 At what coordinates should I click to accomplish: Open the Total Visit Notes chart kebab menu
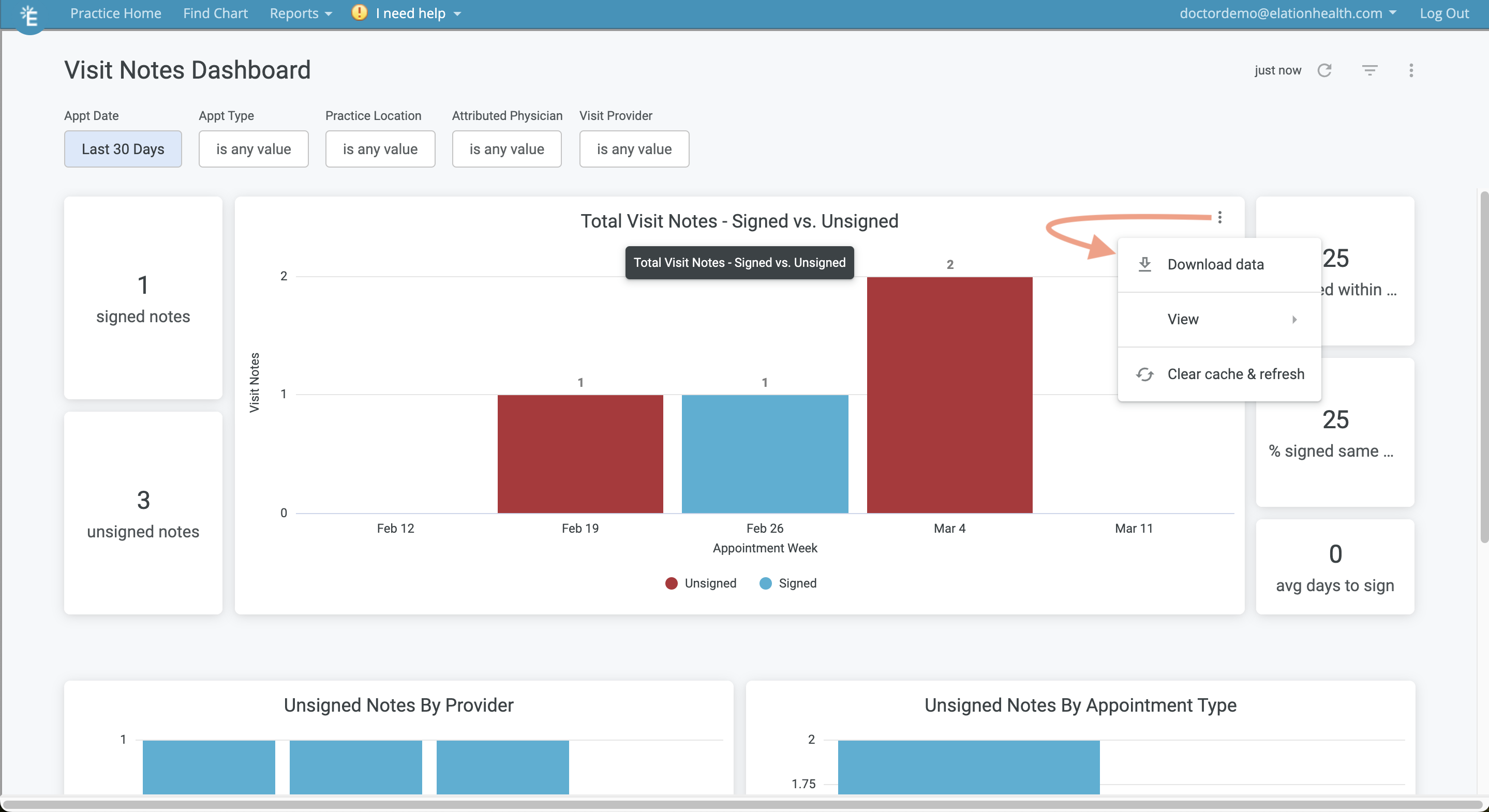1220,217
